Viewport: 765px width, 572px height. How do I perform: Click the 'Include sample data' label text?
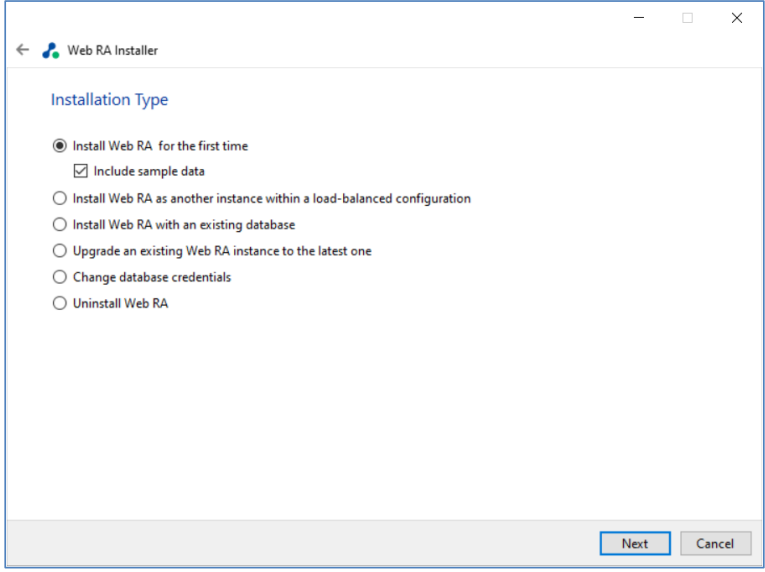coord(149,171)
